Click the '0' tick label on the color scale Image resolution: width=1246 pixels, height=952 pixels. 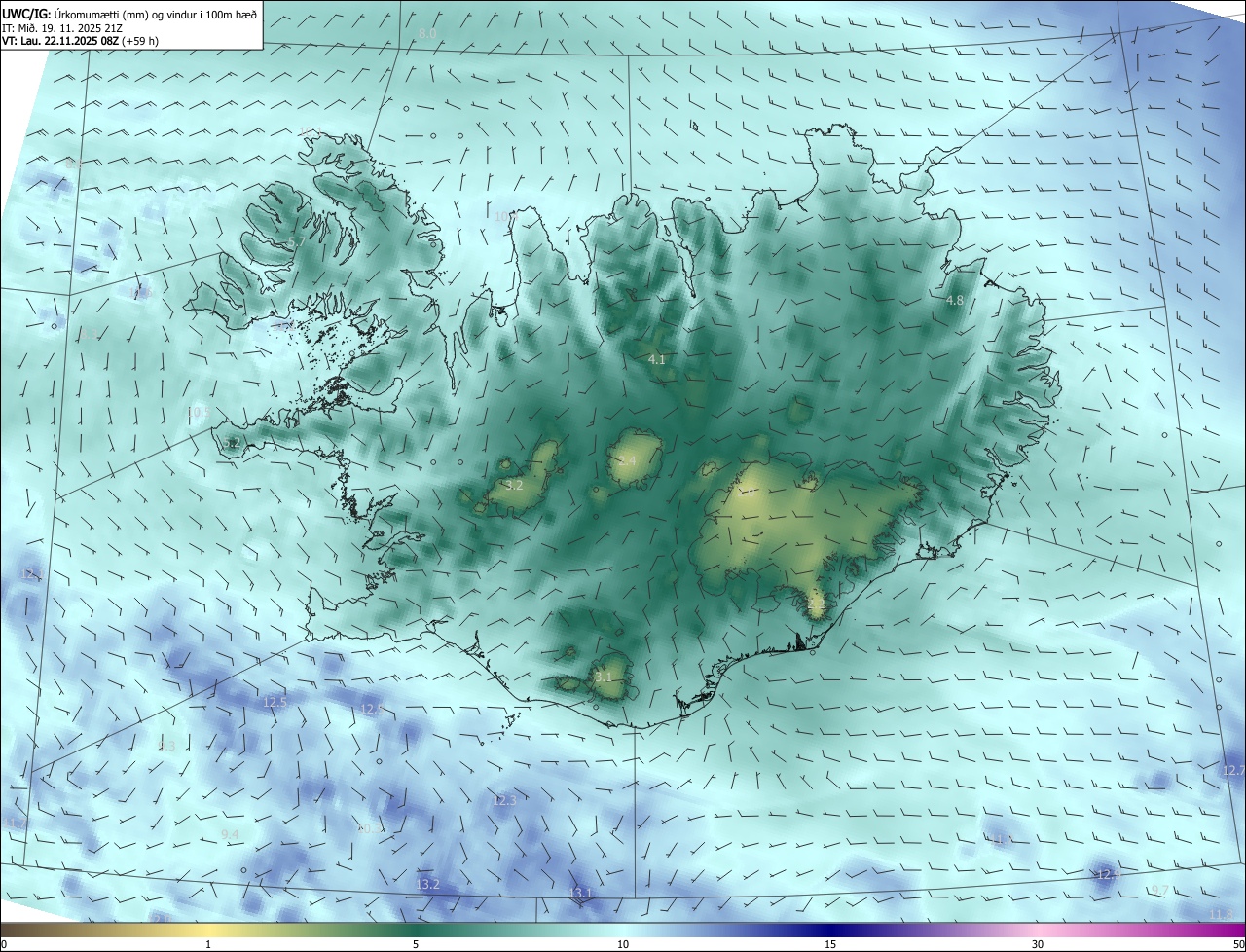4,944
